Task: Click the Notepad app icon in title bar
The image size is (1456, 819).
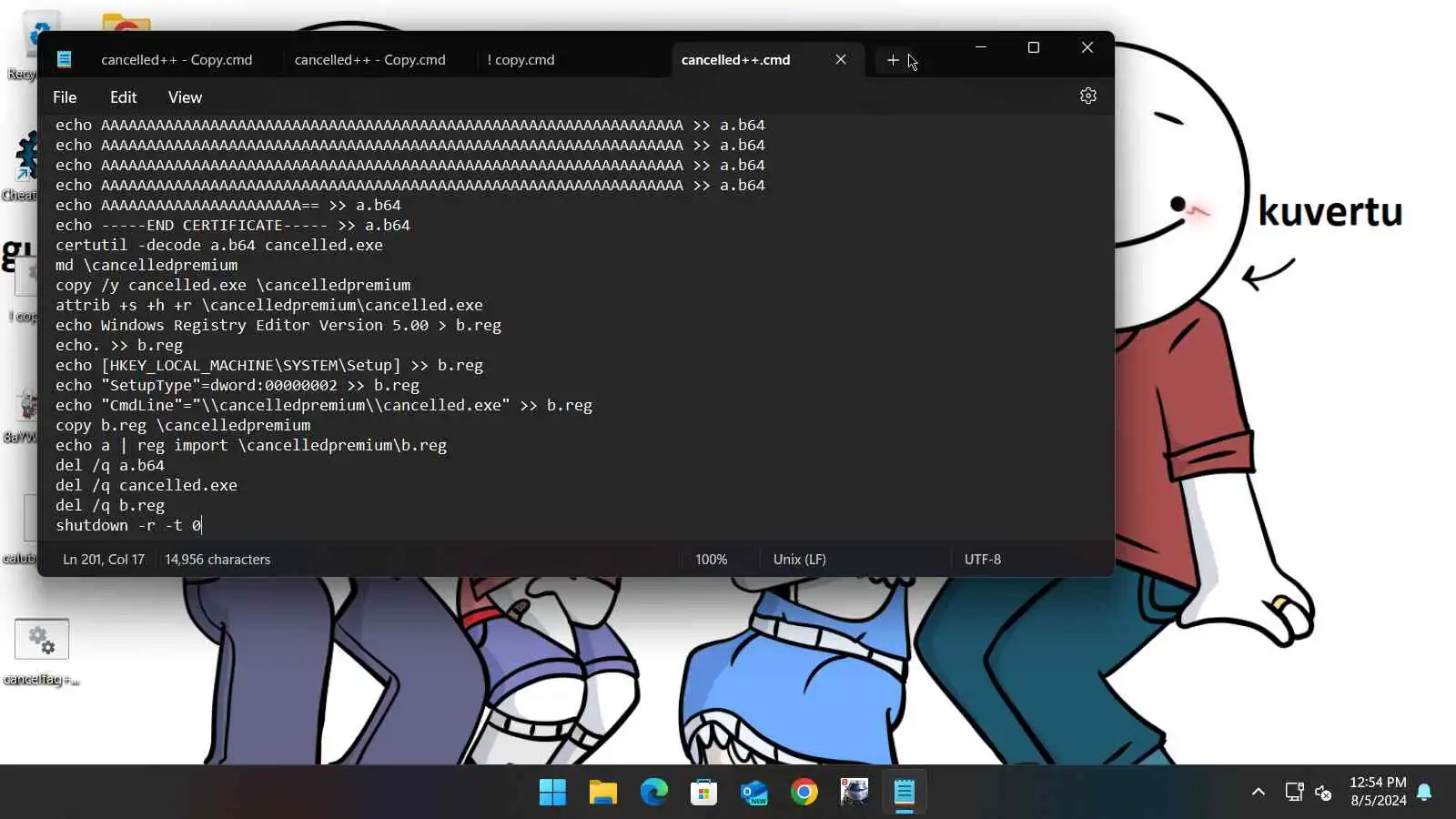Action: 64,60
